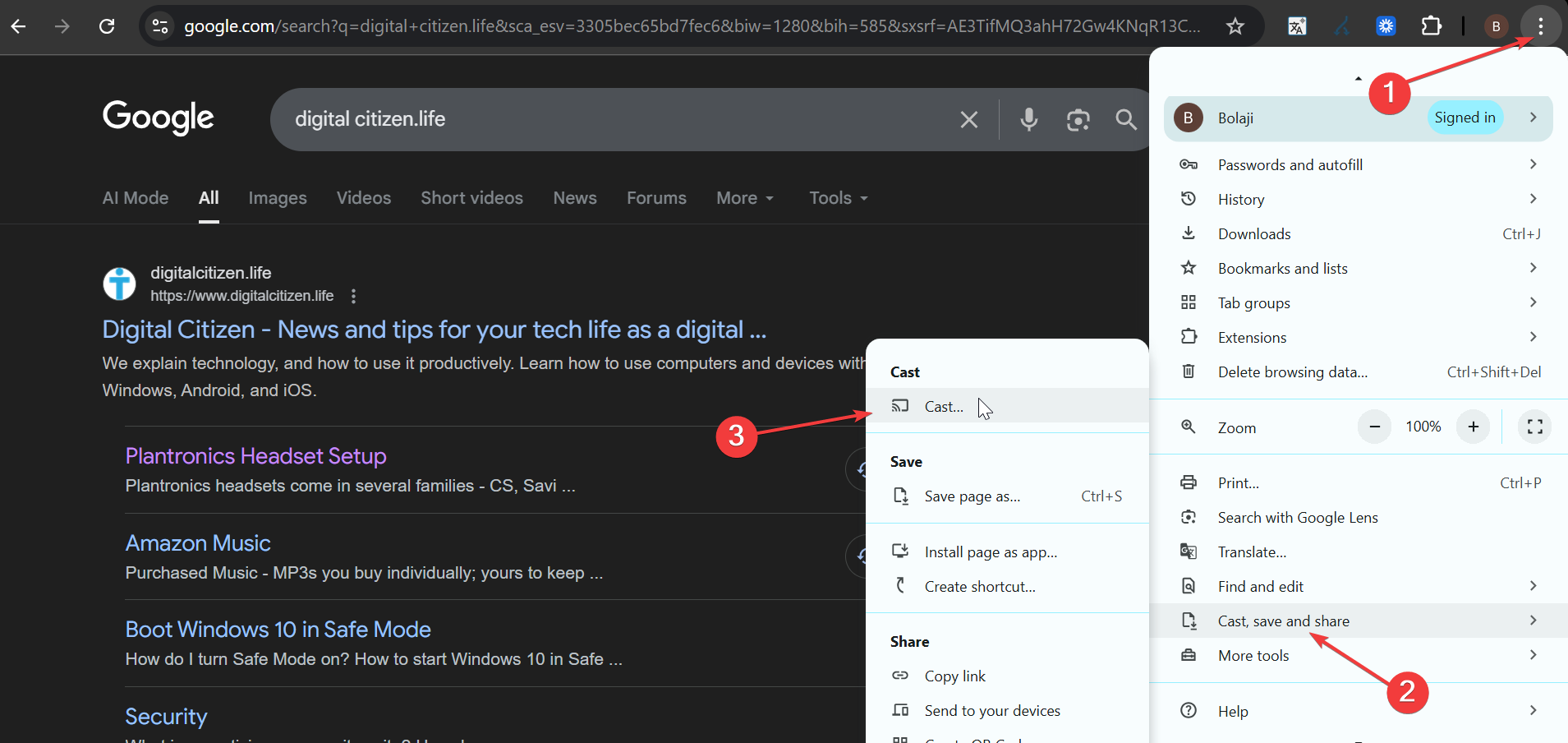Open the Extensions puzzle icon in toolbar
Screen dimensions: 1568x743
(x=1431, y=26)
